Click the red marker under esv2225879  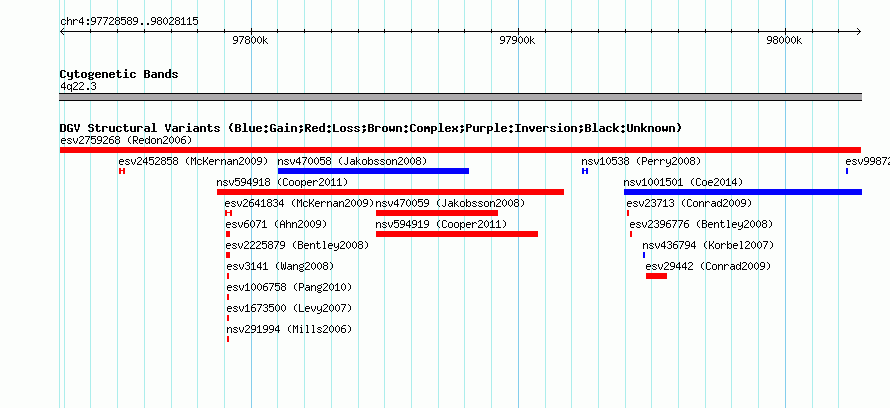(x=228, y=255)
